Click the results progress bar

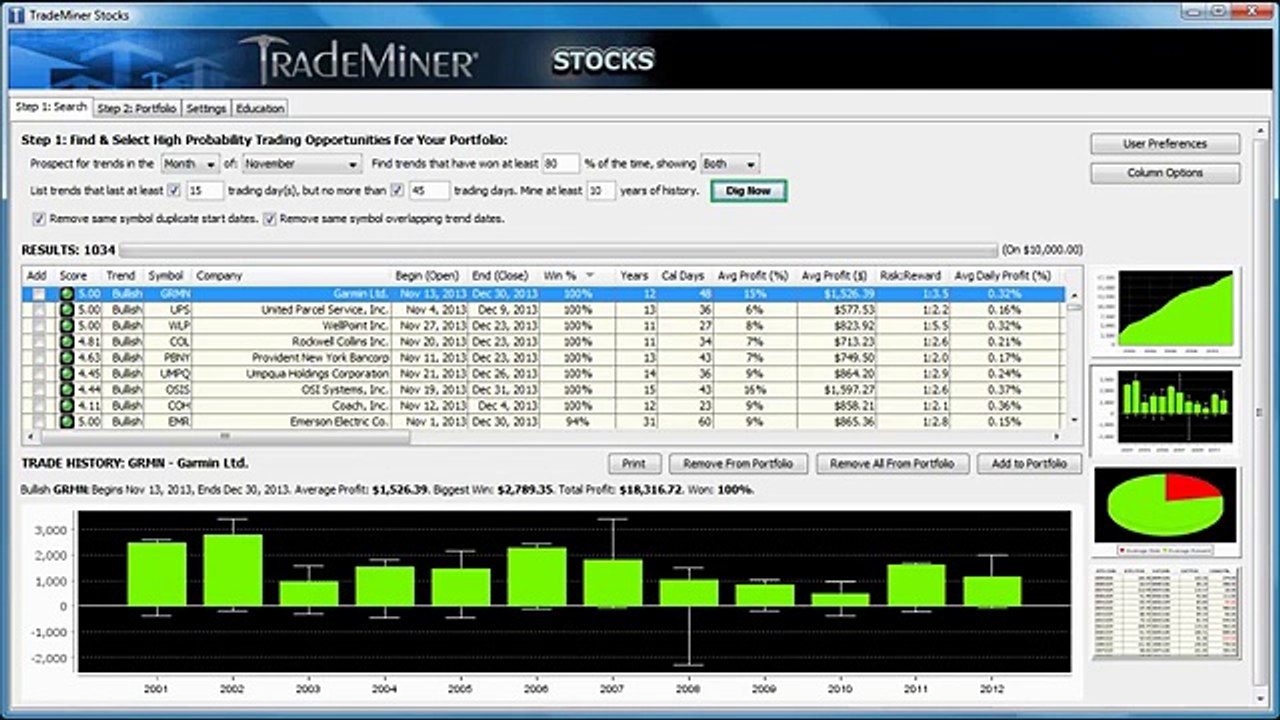(x=558, y=250)
